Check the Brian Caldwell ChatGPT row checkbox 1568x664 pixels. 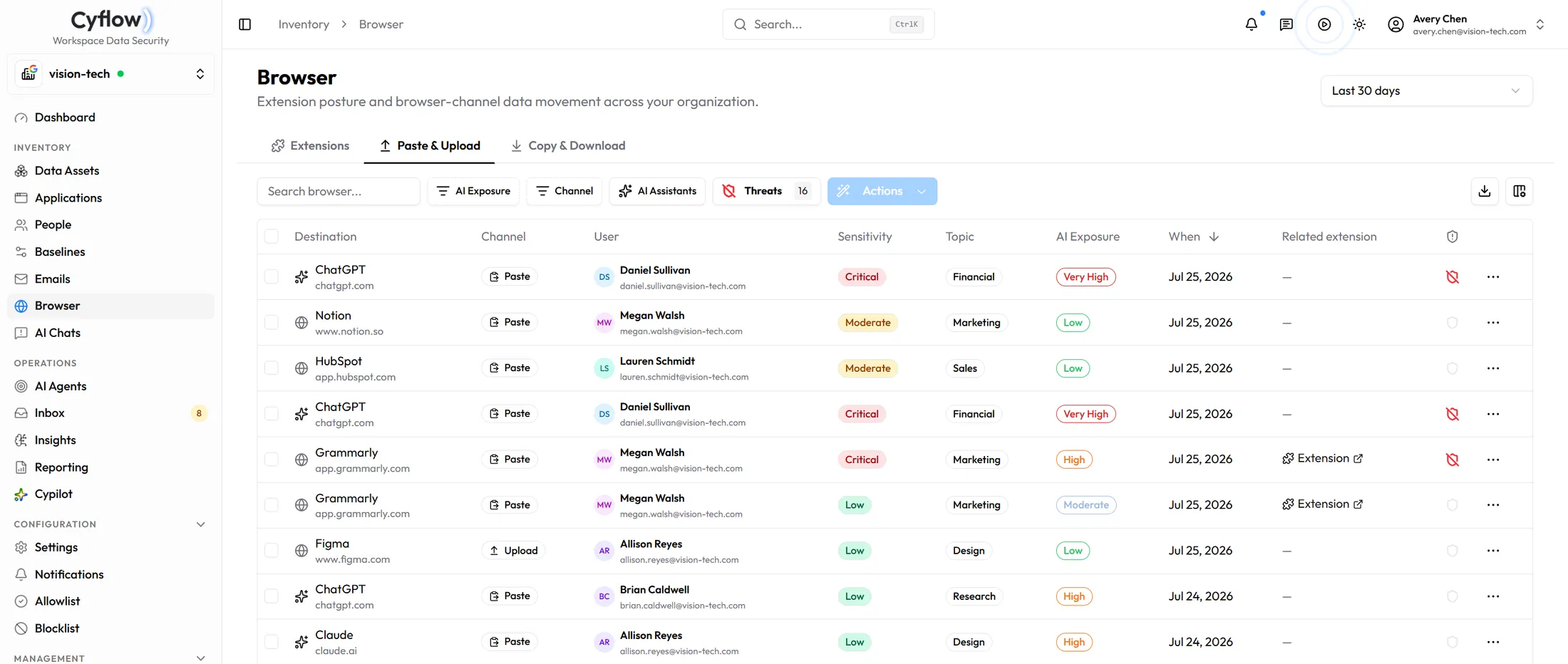click(272, 596)
